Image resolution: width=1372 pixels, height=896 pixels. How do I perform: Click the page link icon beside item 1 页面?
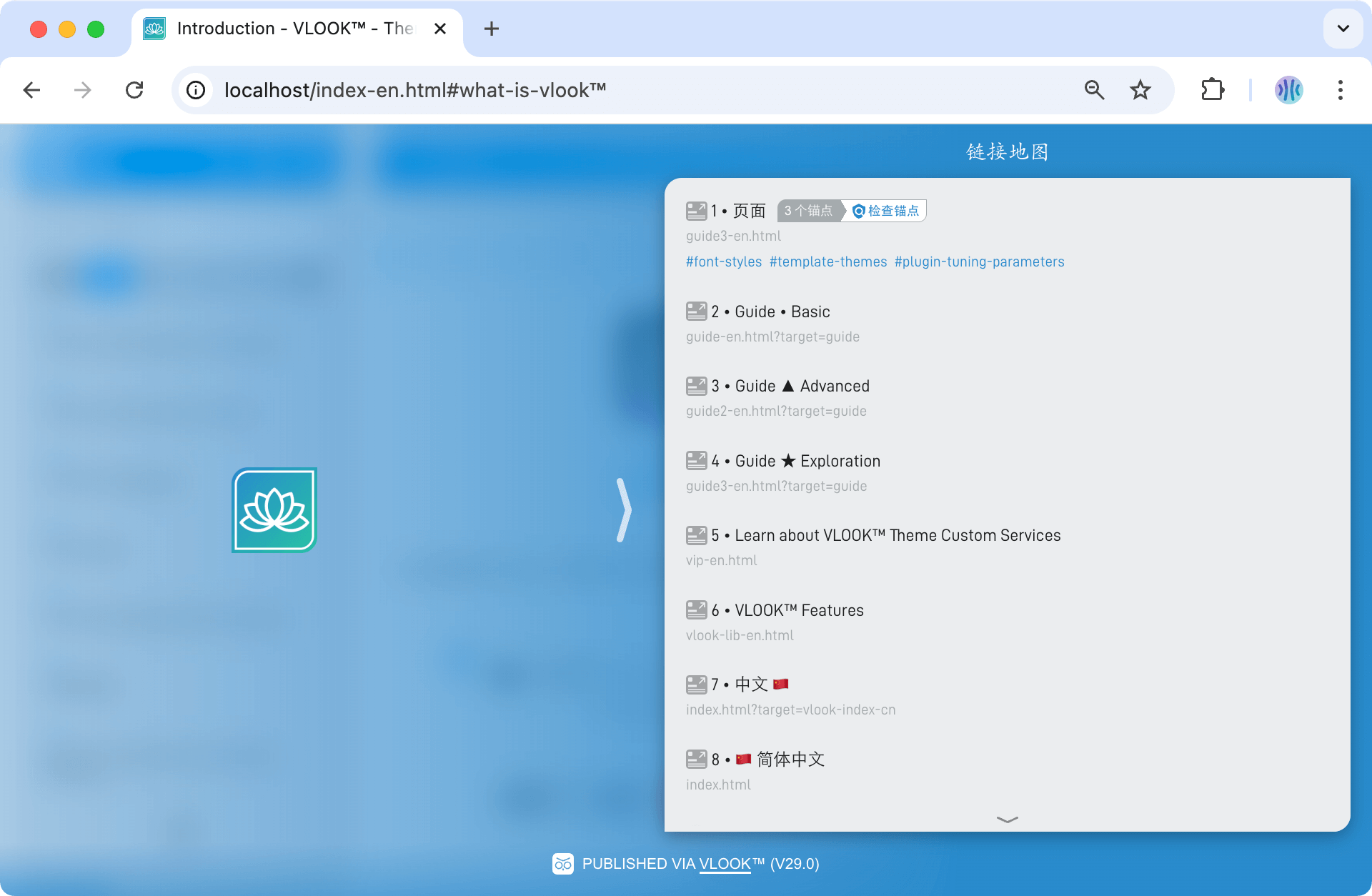click(x=696, y=211)
